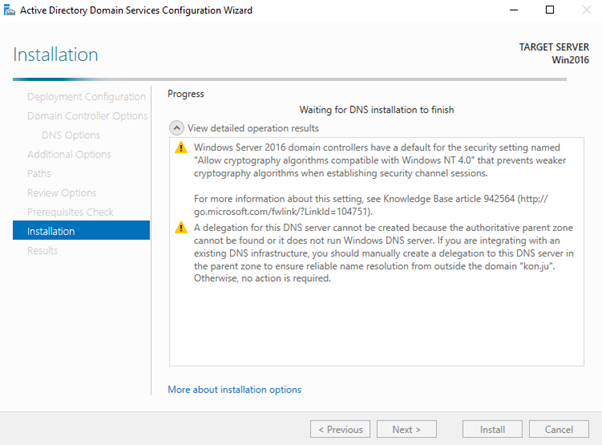Click the Install button
The image size is (602, 445).
point(492,429)
